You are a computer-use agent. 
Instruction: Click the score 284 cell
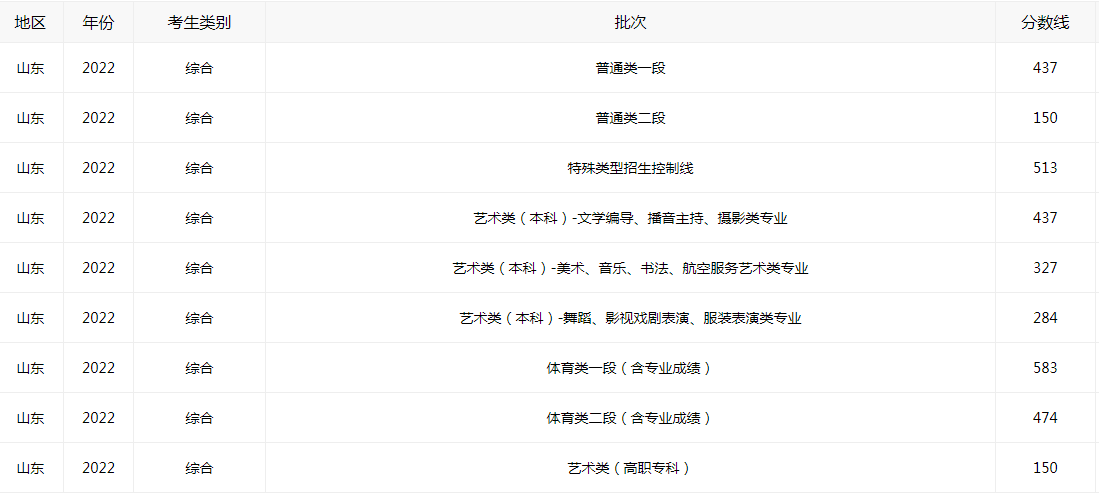click(1045, 318)
